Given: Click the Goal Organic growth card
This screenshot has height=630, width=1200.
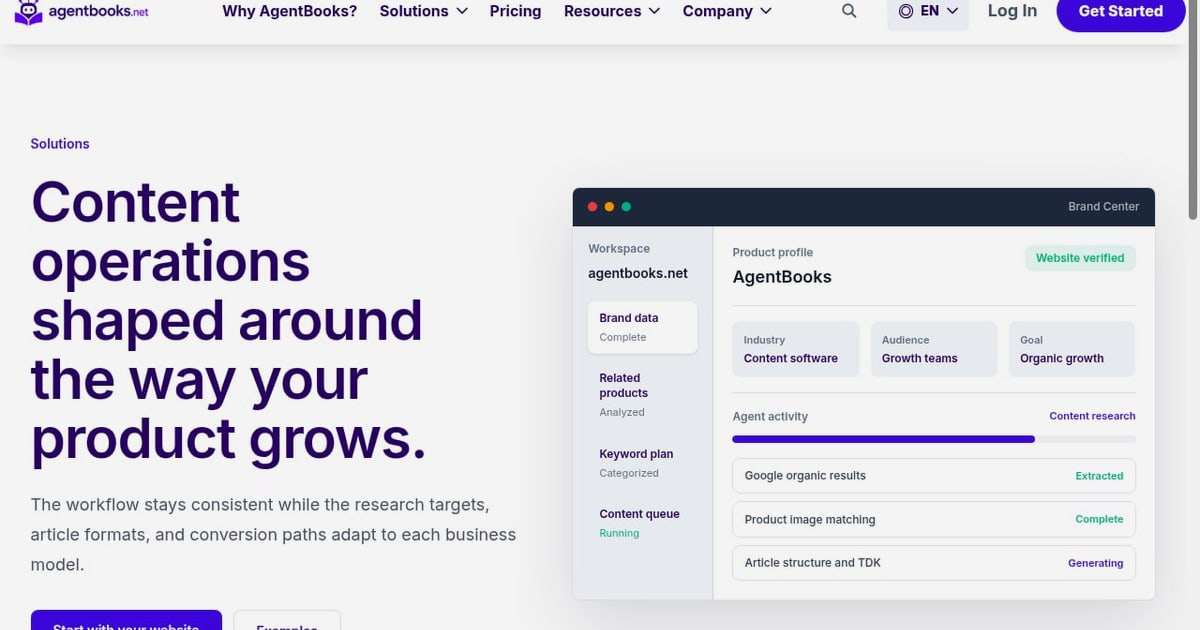Looking at the screenshot, I should pos(1072,349).
